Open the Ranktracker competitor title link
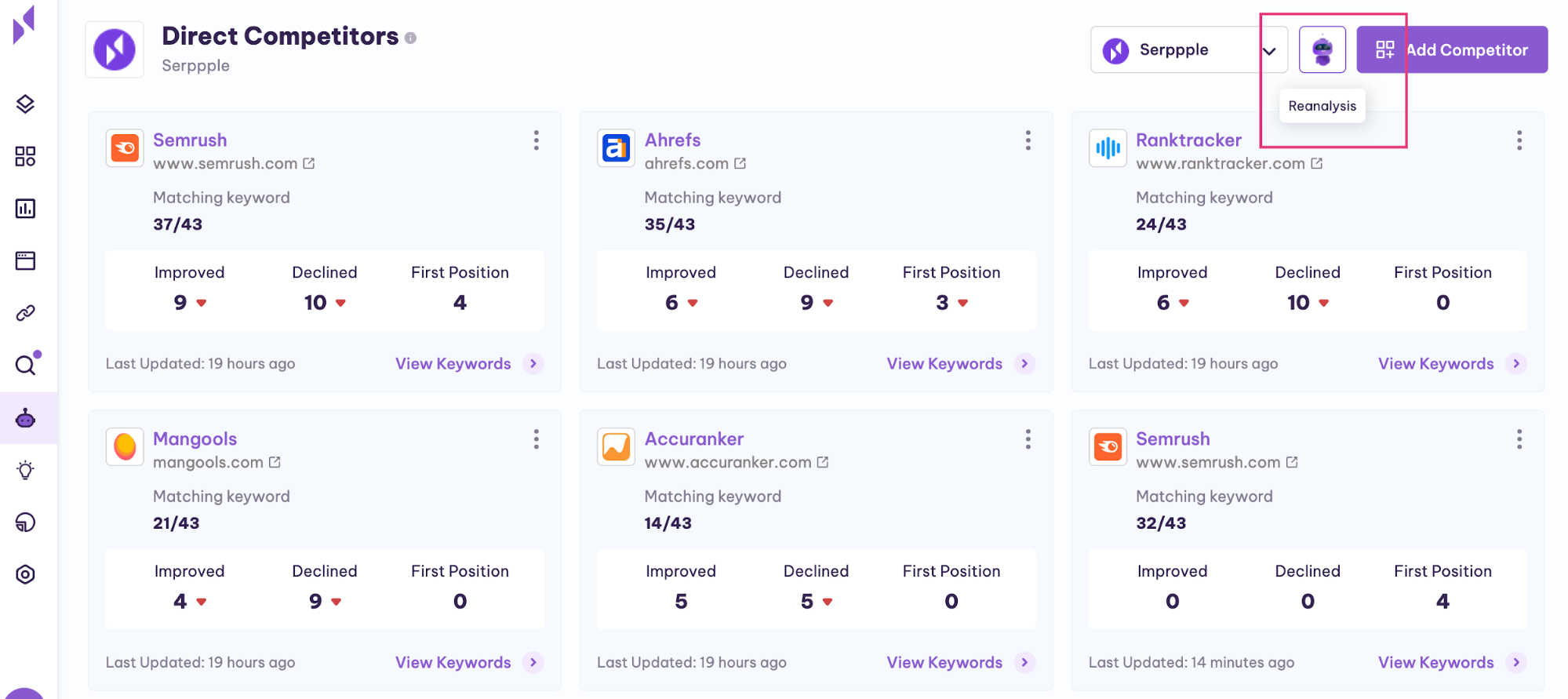The height and width of the screenshot is (699, 1568). (1188, 140)
